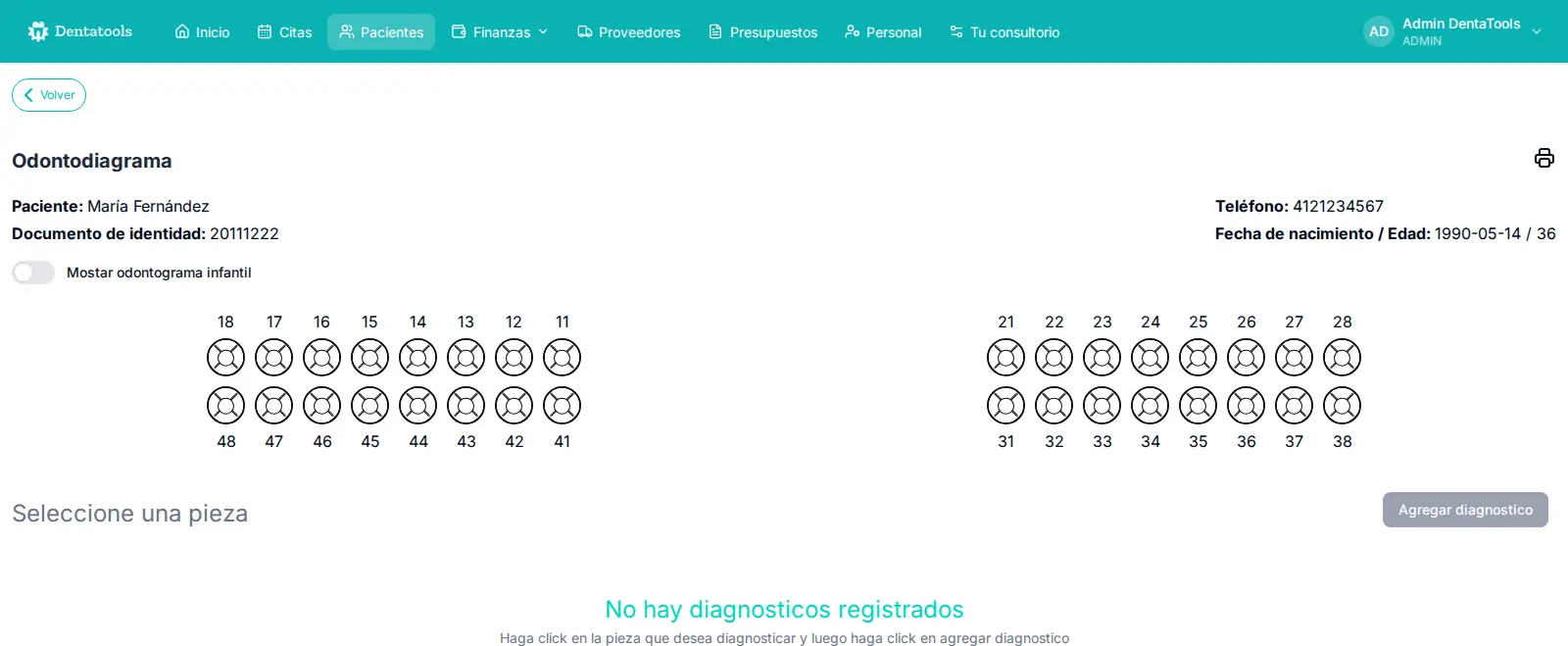Open the Personal section

pyautogui.click(x=883, y=32)
